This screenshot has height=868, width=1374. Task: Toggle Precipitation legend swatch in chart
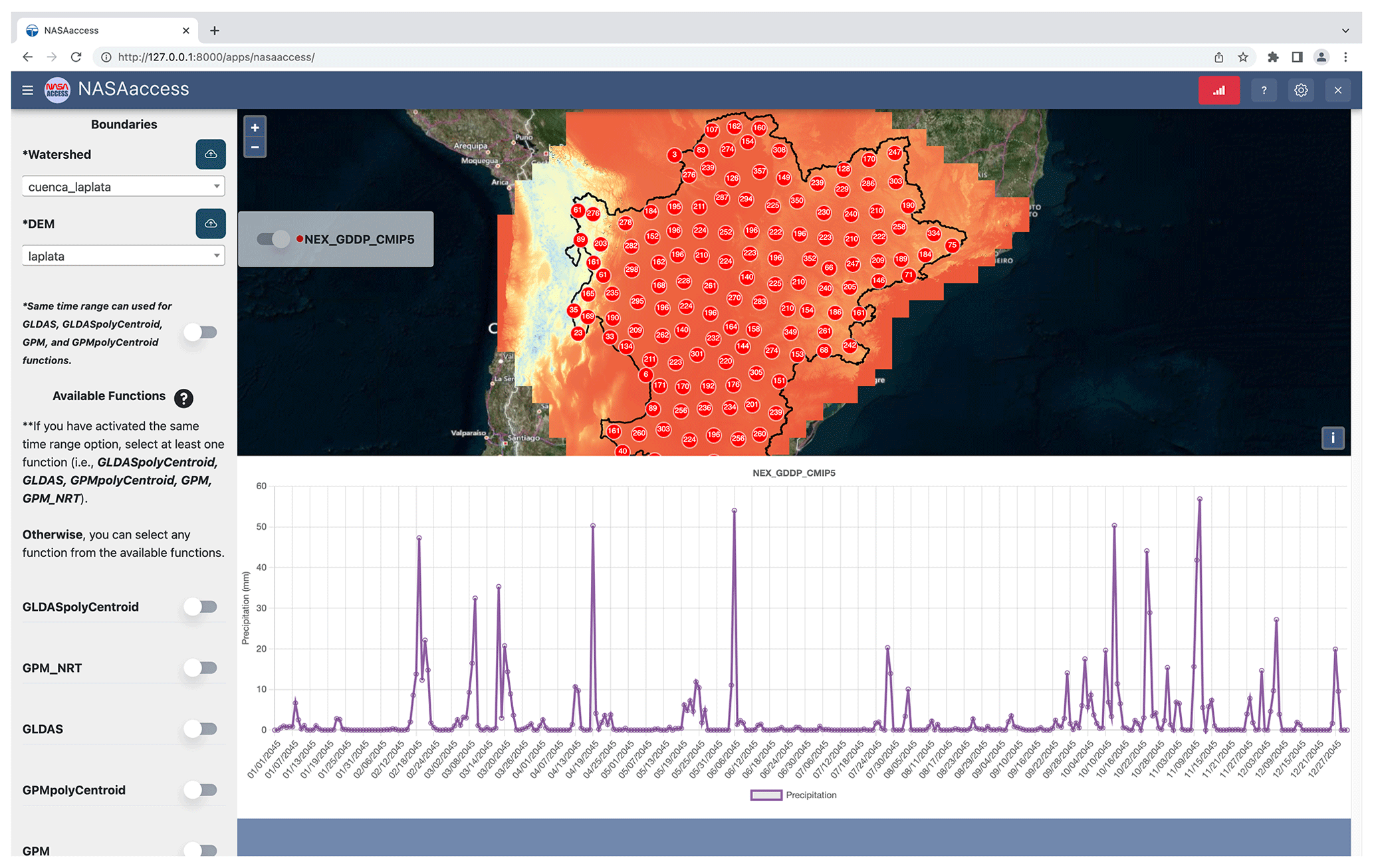pos(766,795)
